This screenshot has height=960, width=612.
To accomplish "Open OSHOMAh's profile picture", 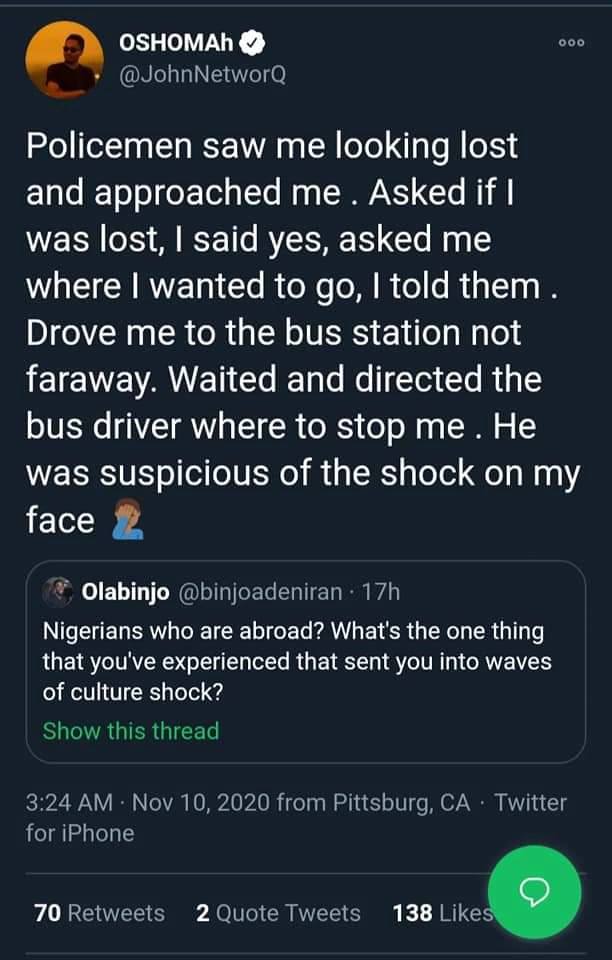I will point(64,61).
